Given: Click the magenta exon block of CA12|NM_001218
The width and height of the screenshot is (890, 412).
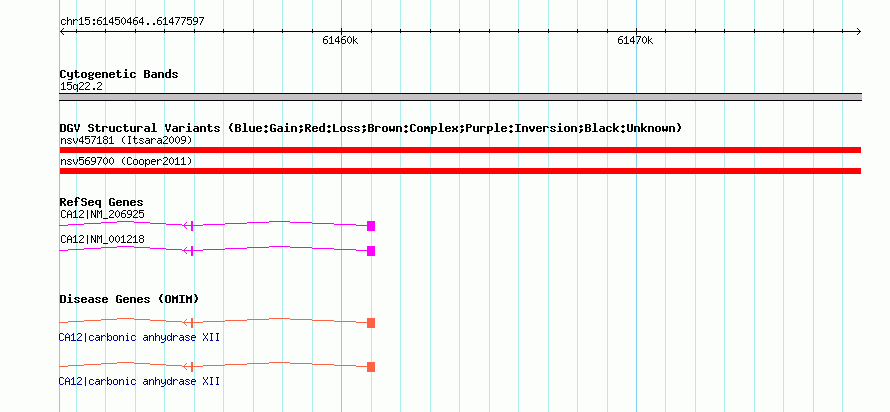Looking at the screenshot, I should 371,251.
